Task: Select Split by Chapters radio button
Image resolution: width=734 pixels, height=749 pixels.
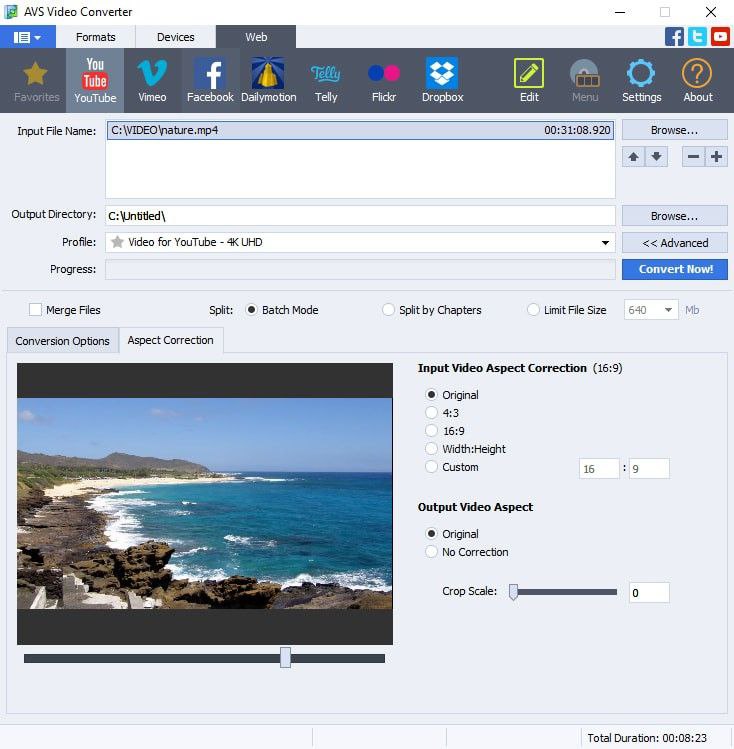Action: (x=389, y=310)
